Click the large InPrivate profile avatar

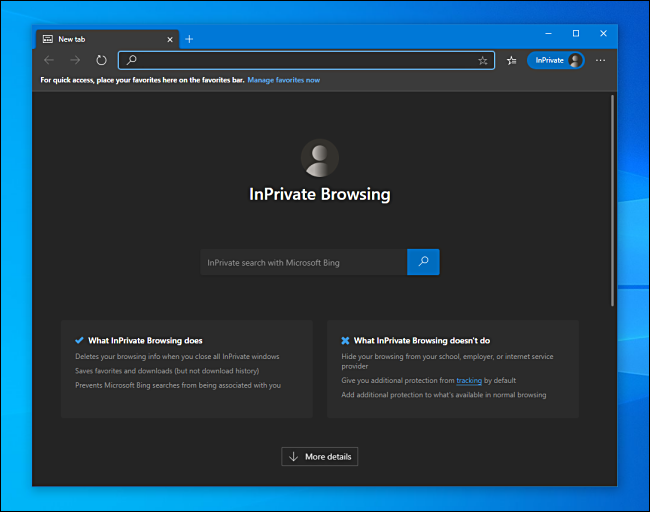coord(320,158)
